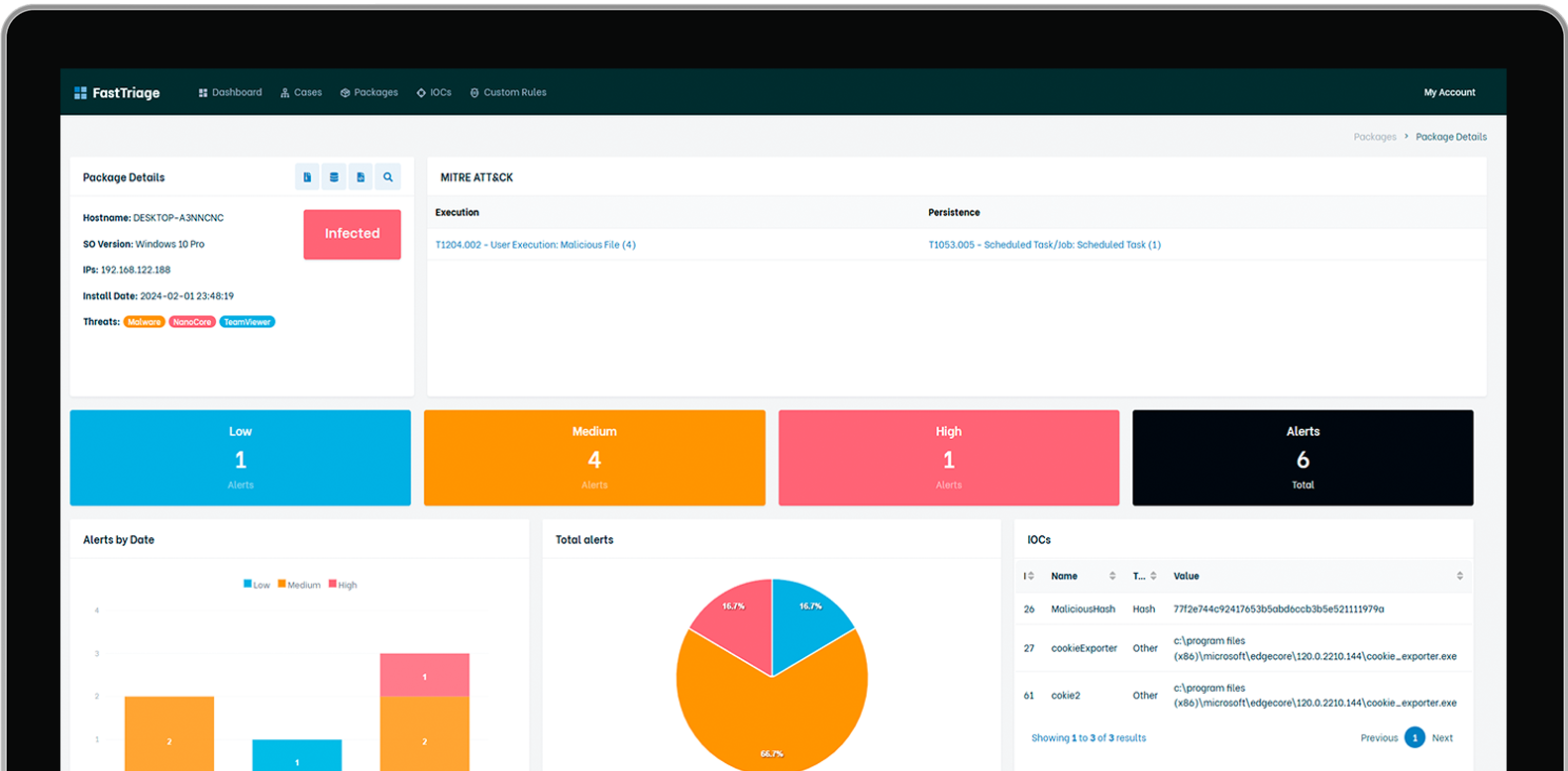
Task: Click IOC ID 26 cell
Action: tap(1029, 609)
